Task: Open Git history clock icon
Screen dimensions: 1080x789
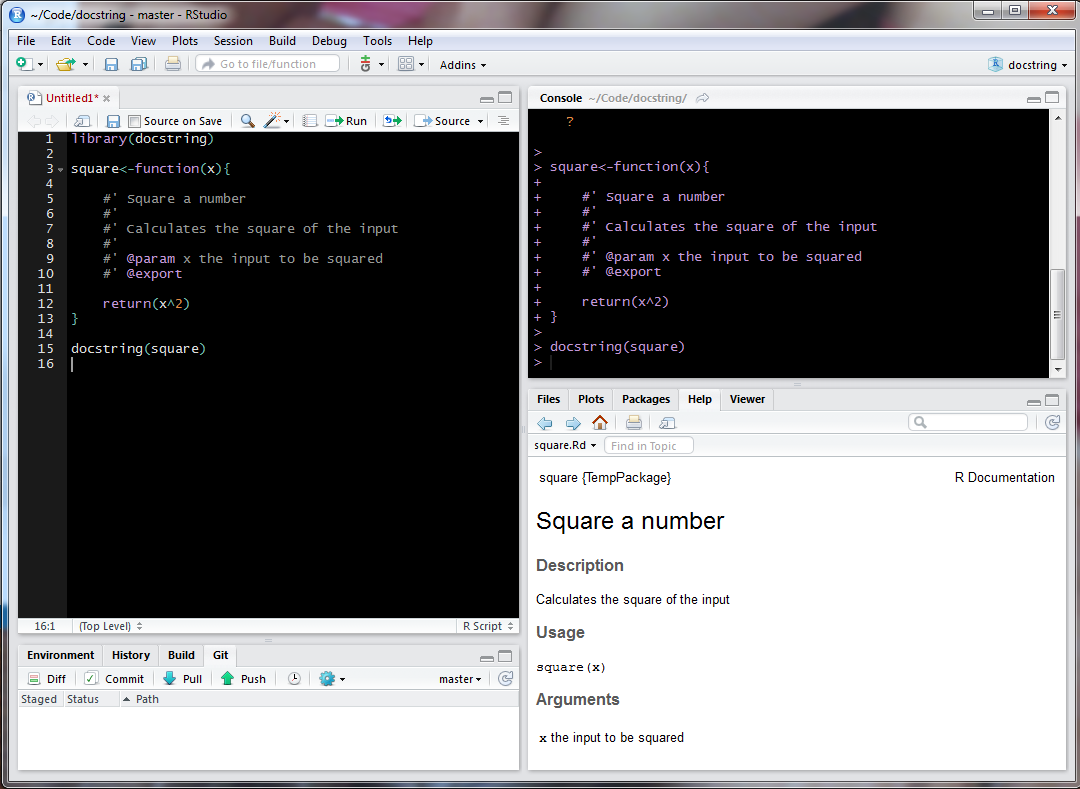Action: pos(294,679)
